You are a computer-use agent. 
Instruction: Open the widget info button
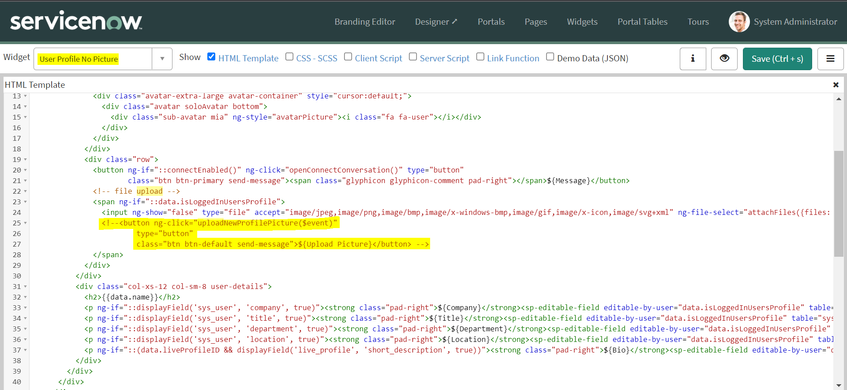click(693, 59)
